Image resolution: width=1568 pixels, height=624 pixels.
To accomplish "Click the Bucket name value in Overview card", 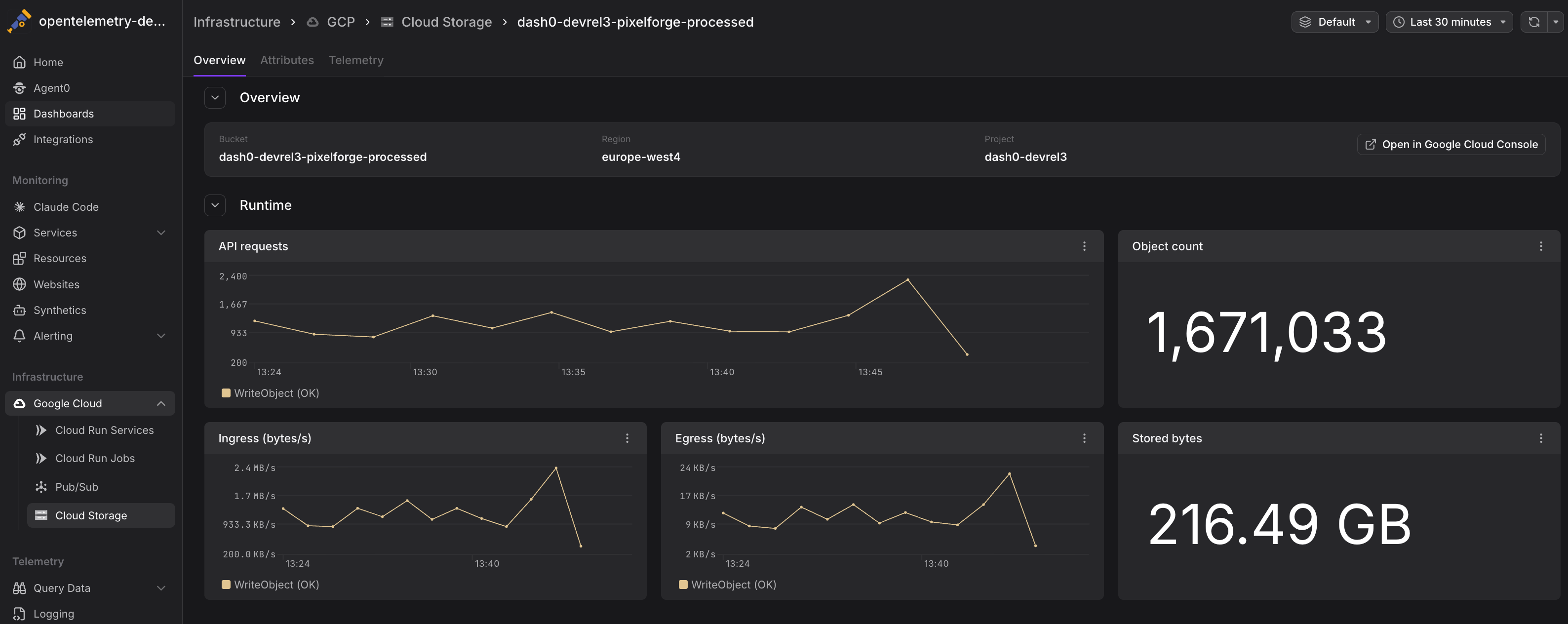I will tap(322, 157).
